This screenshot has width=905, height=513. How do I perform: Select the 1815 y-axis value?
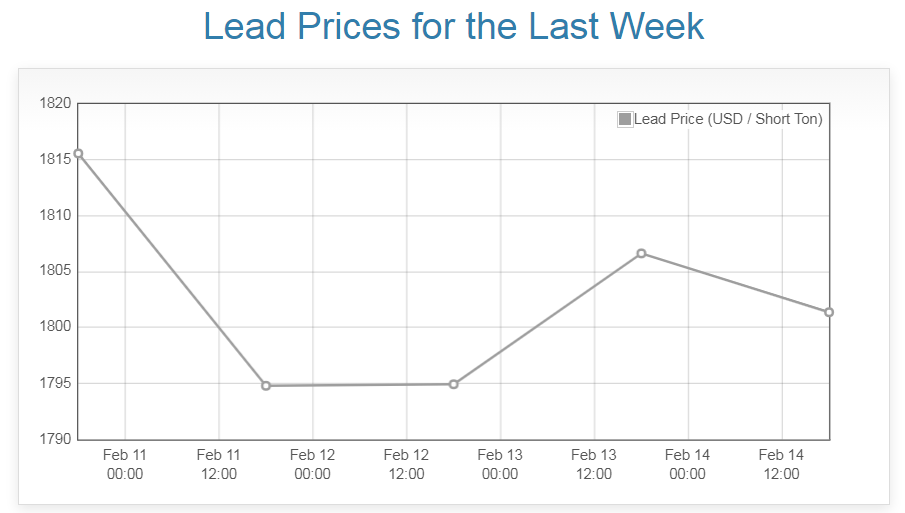point(54,160)
